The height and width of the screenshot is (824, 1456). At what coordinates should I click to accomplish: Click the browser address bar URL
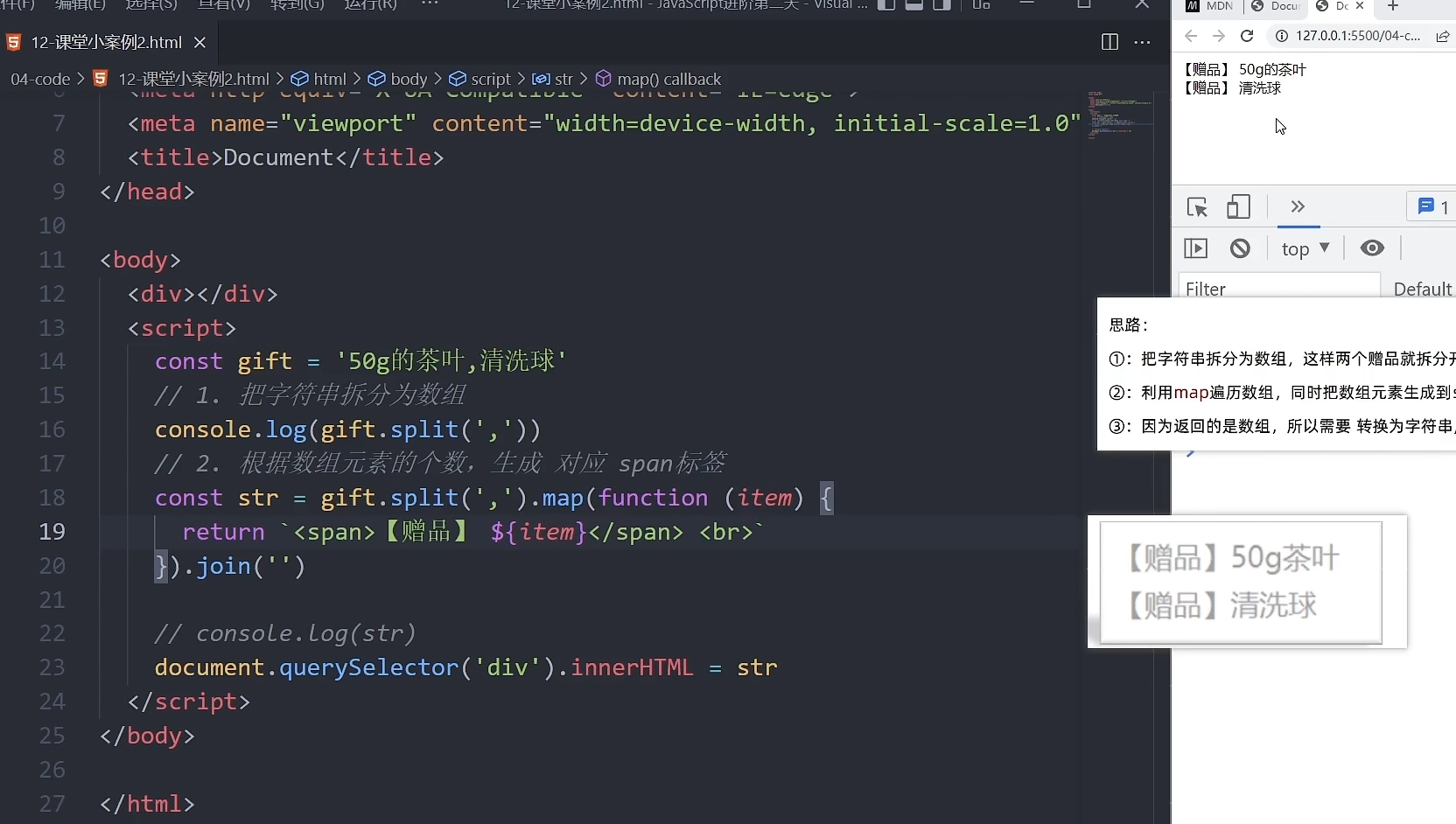click(x=1358, y=36)
